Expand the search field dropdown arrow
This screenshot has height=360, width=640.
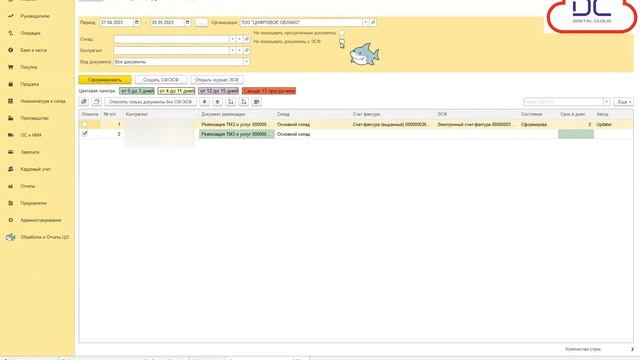point(607,102)
